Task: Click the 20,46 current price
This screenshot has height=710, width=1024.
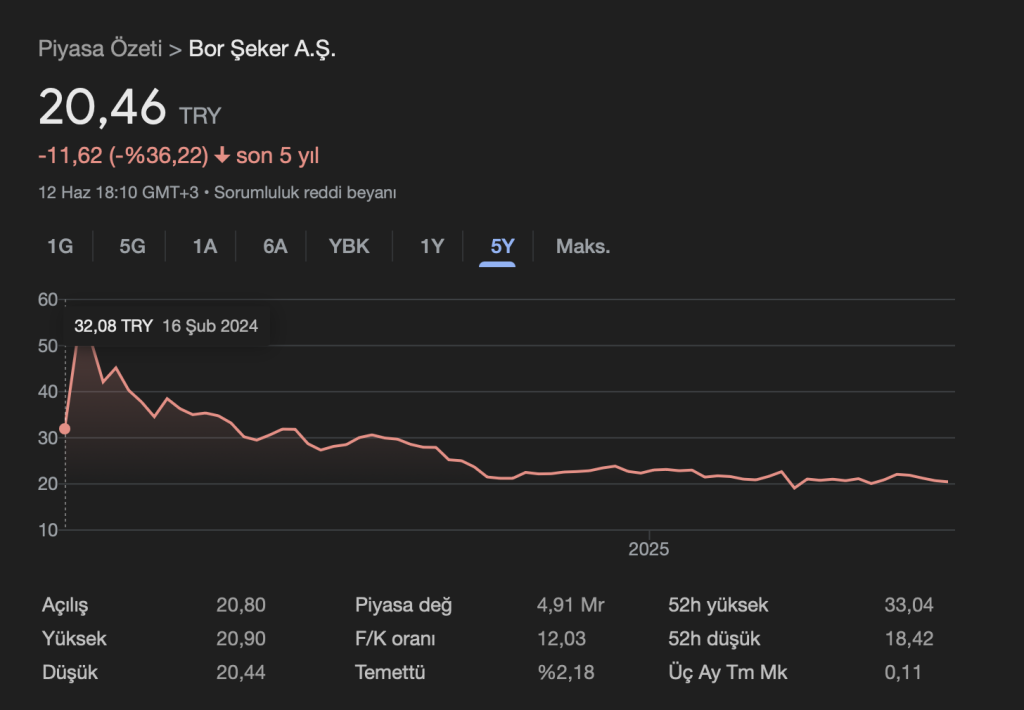Action: [x=103, y=106]
